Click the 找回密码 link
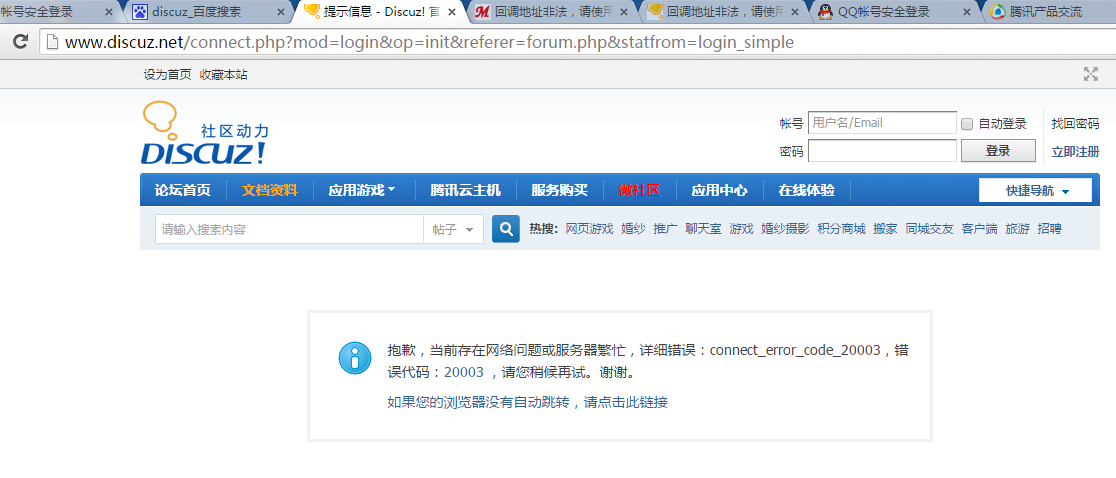This screenshot has width=1116, height=478. [x=1075, y=124]
